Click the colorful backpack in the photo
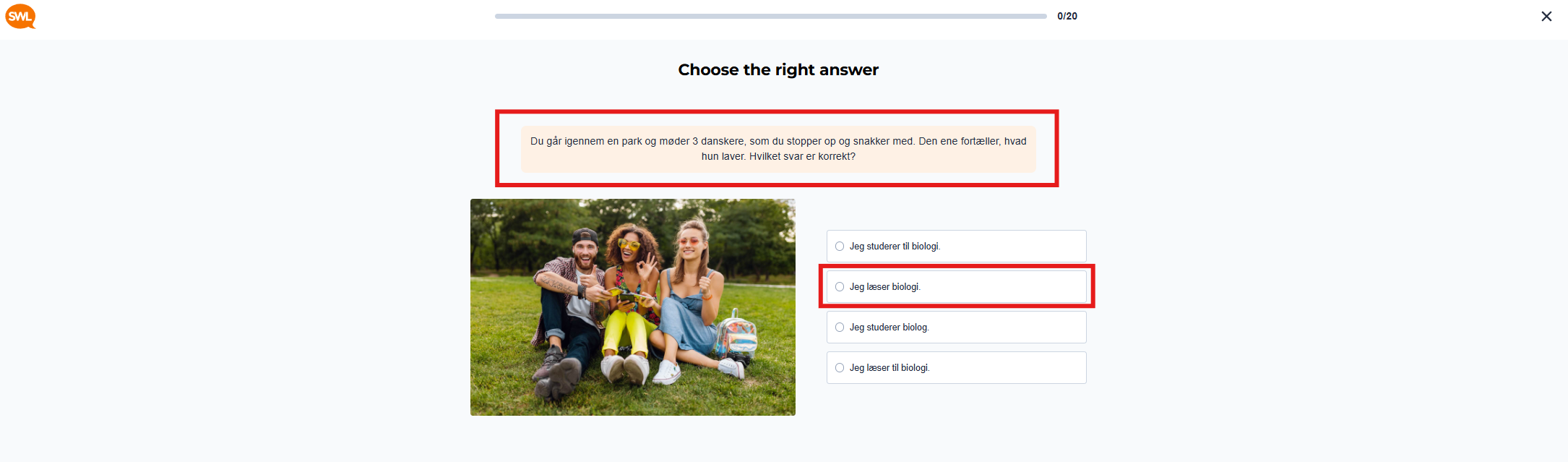 736,336
